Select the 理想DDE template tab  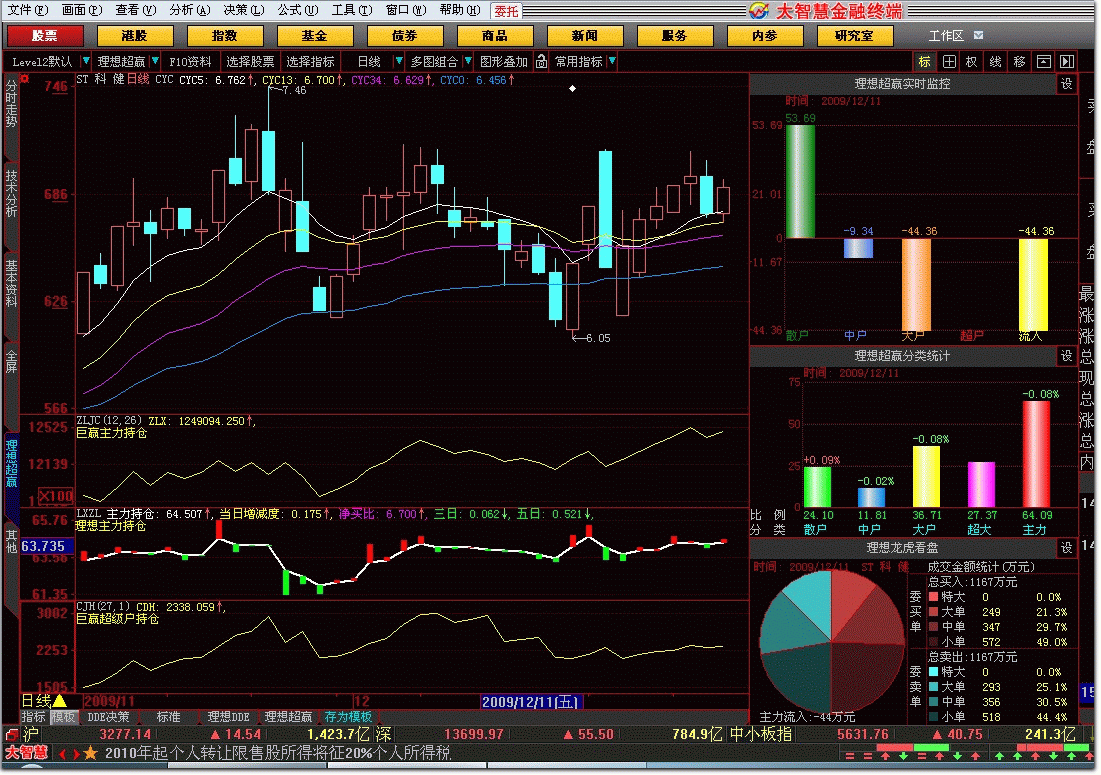click(x=229, y=717)
